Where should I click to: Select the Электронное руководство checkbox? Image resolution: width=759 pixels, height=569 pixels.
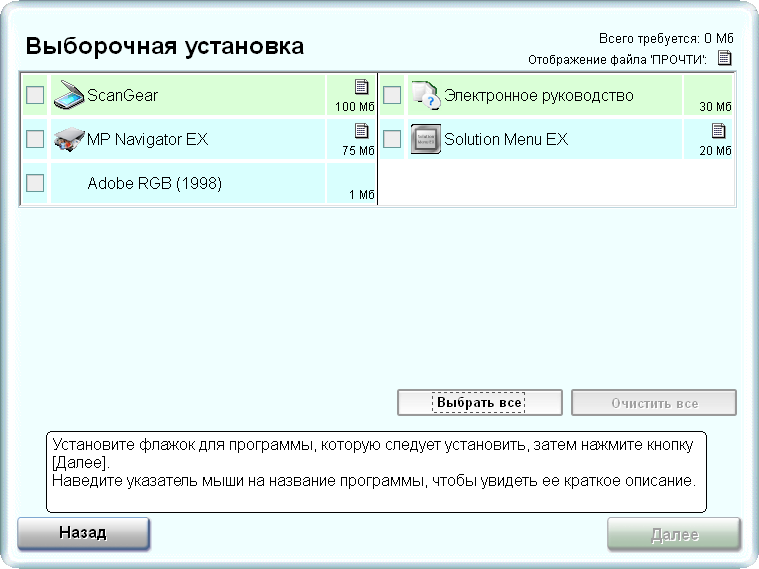tap(392, 95)
